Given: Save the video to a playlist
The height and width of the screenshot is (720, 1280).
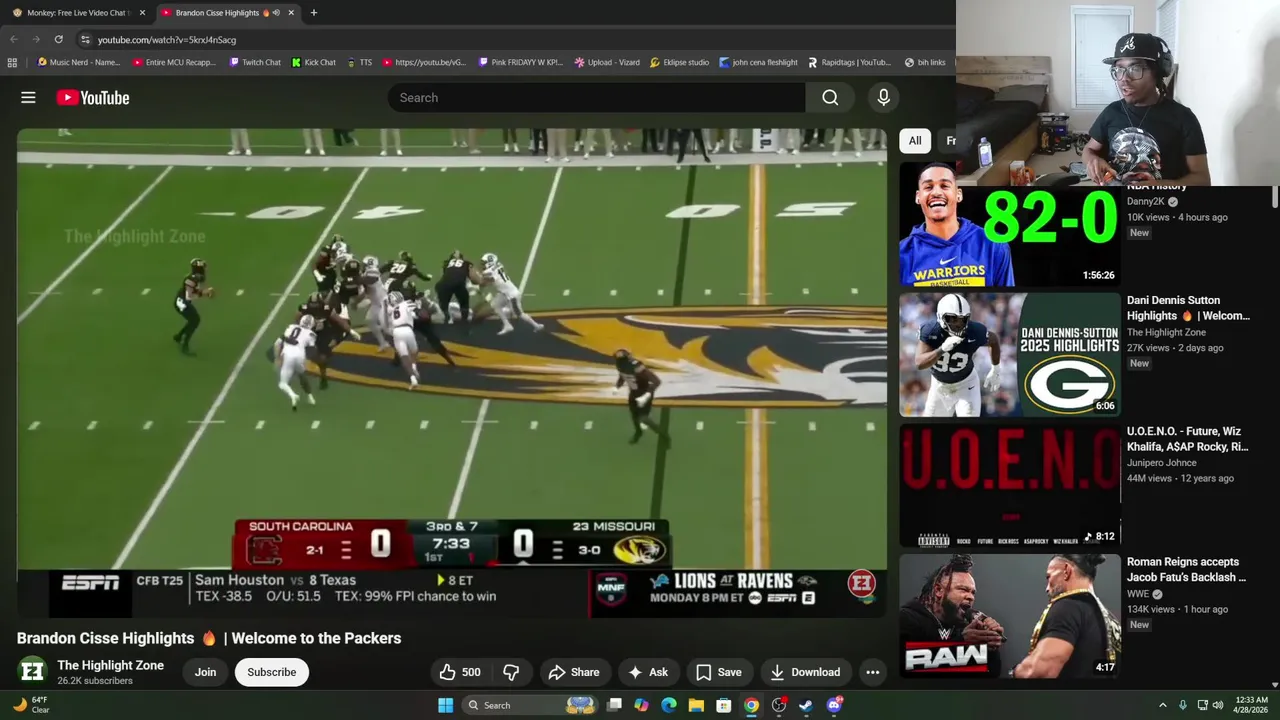Looking at the screenshot, I should [x=718, y=672].
